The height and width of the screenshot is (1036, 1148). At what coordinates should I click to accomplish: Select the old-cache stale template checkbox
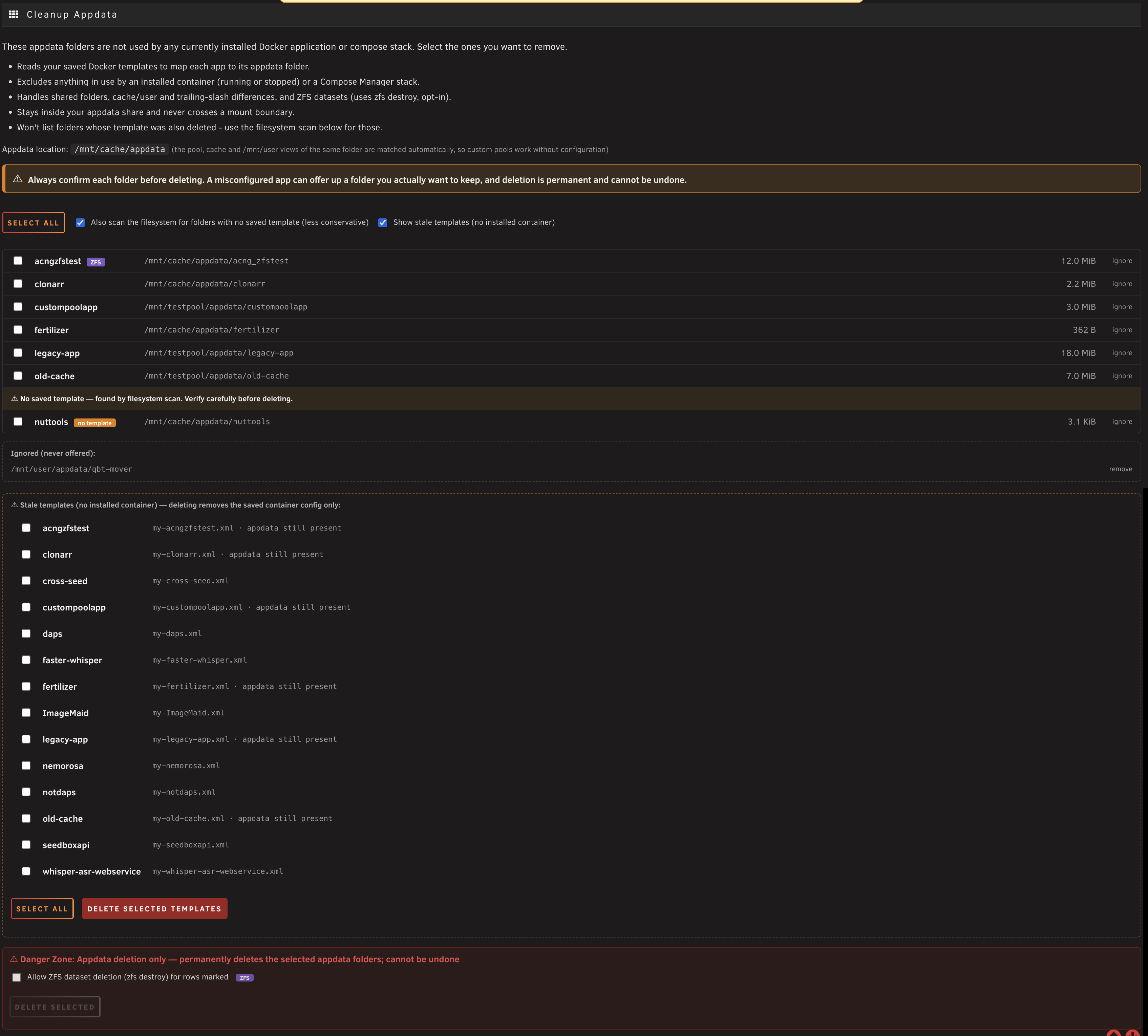pyautogui.click(x=26, y=818)
